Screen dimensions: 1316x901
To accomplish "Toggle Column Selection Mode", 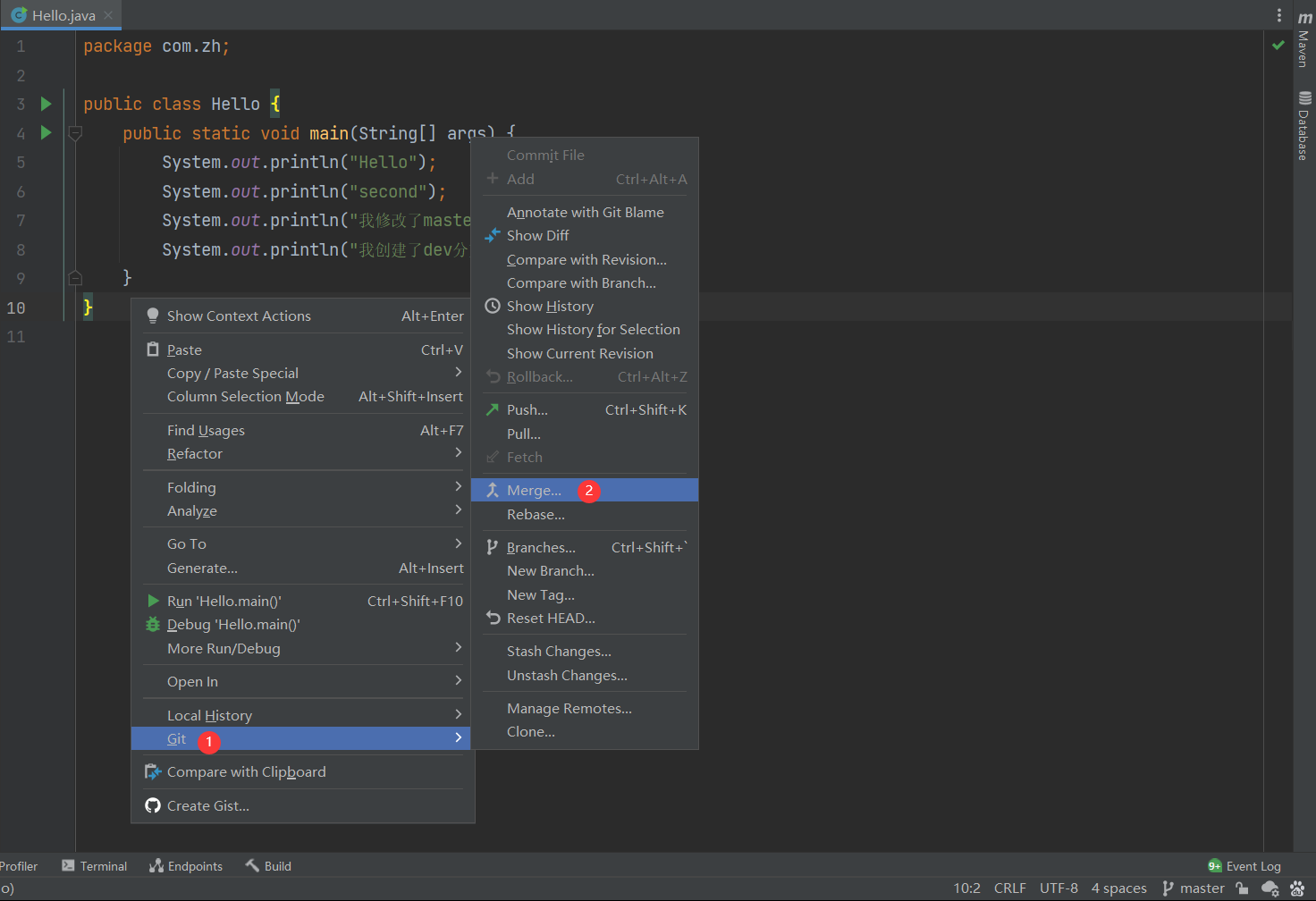I will (303, 396).
